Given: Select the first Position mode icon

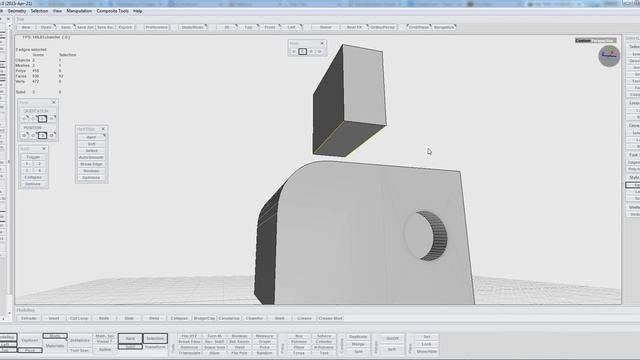Looking at the screenshot, I should click(24, 135).
